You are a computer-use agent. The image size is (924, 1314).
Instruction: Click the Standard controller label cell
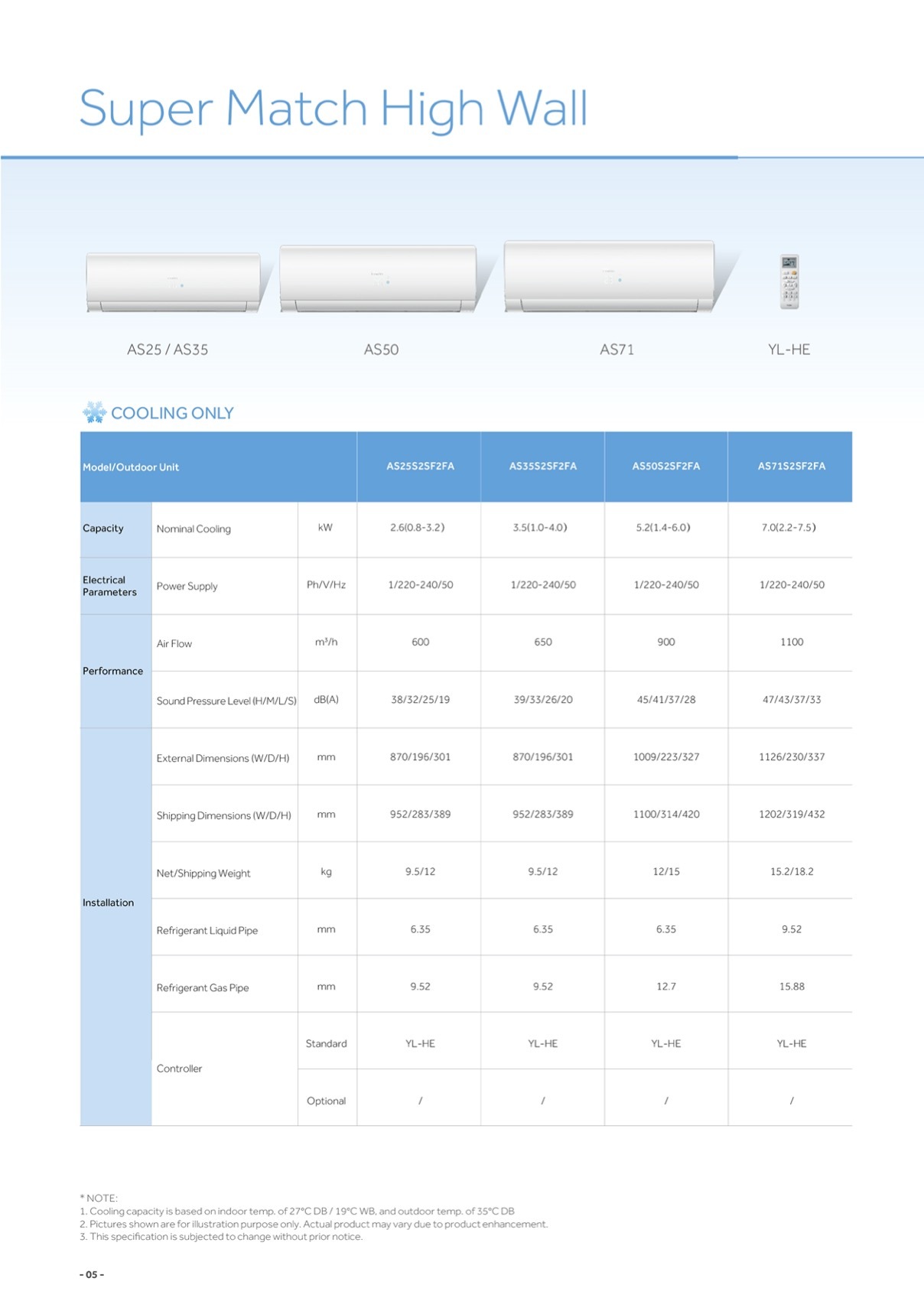tap(326, 1043)
